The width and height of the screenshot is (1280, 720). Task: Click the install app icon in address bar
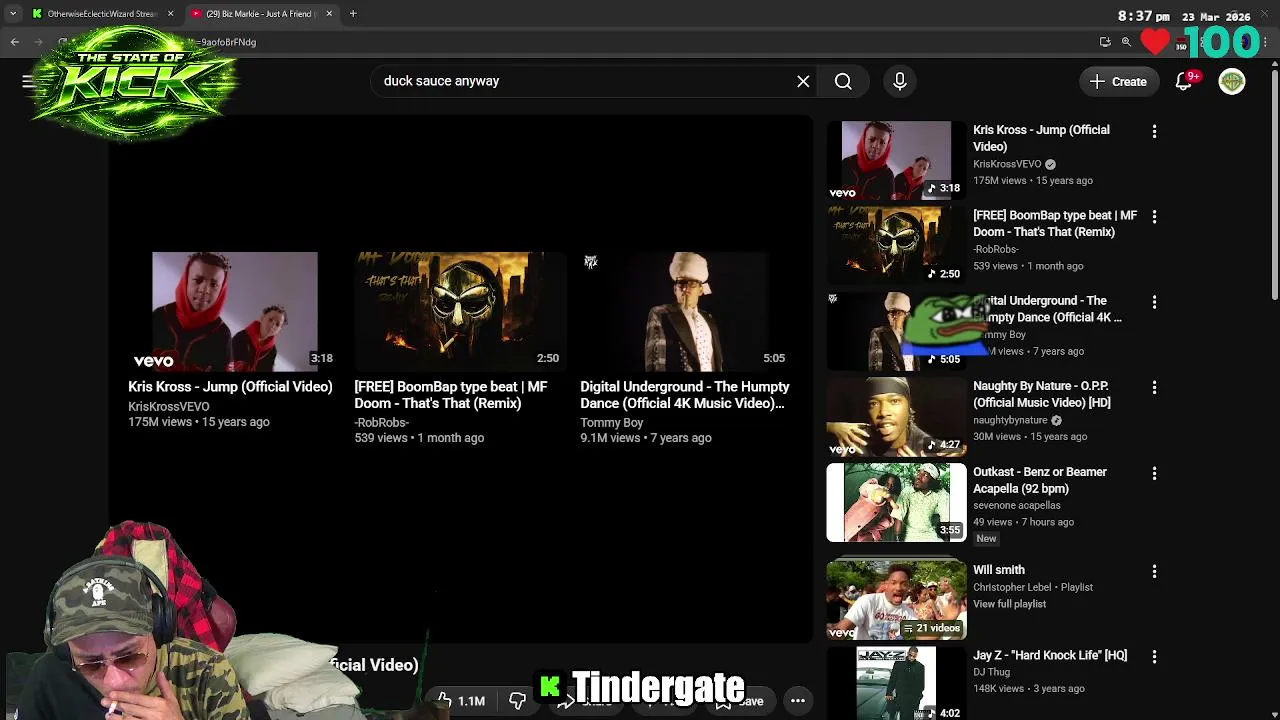1105,42
